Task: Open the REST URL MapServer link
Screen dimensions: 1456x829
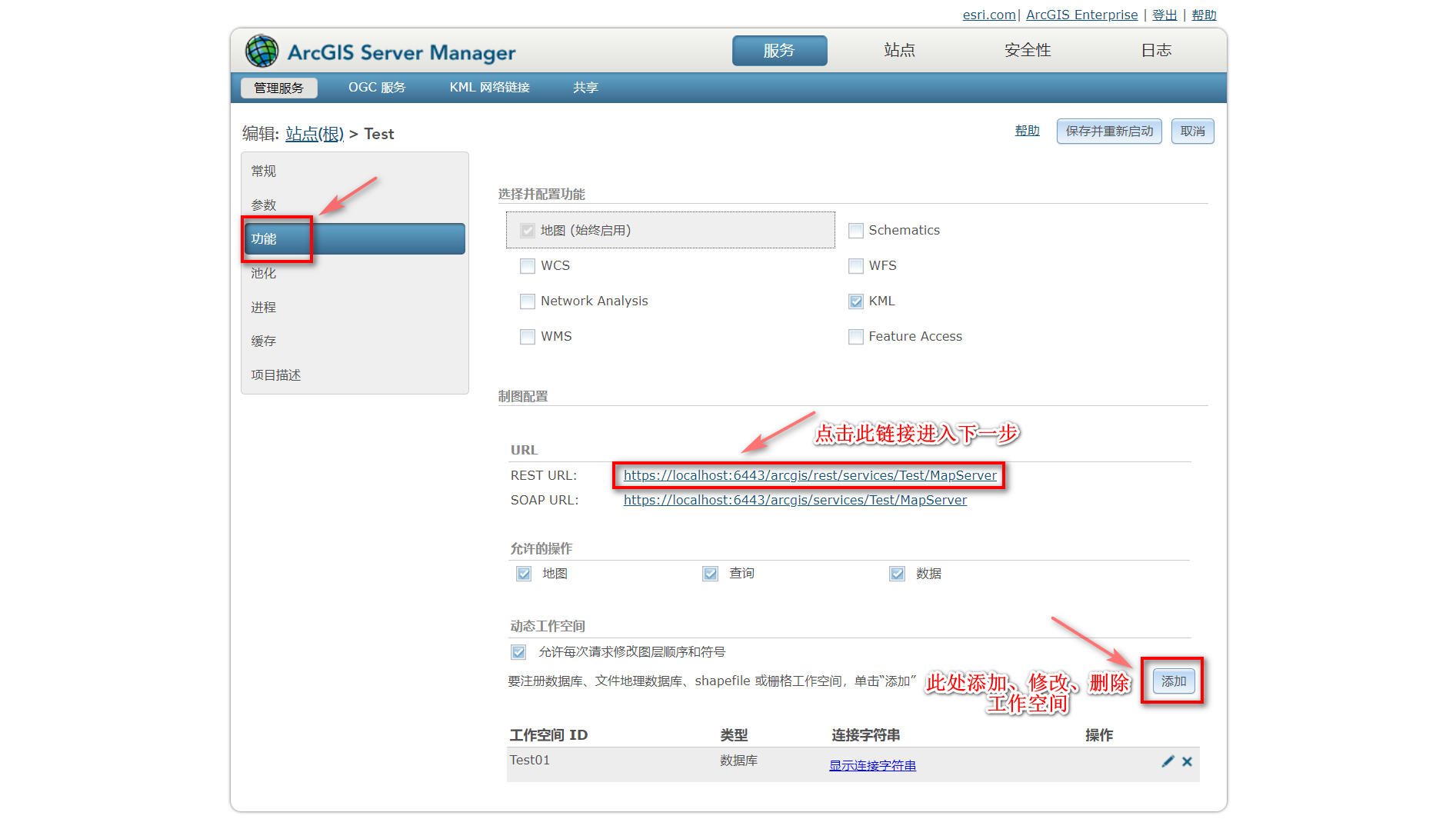Action: click(x=810, y=475)
